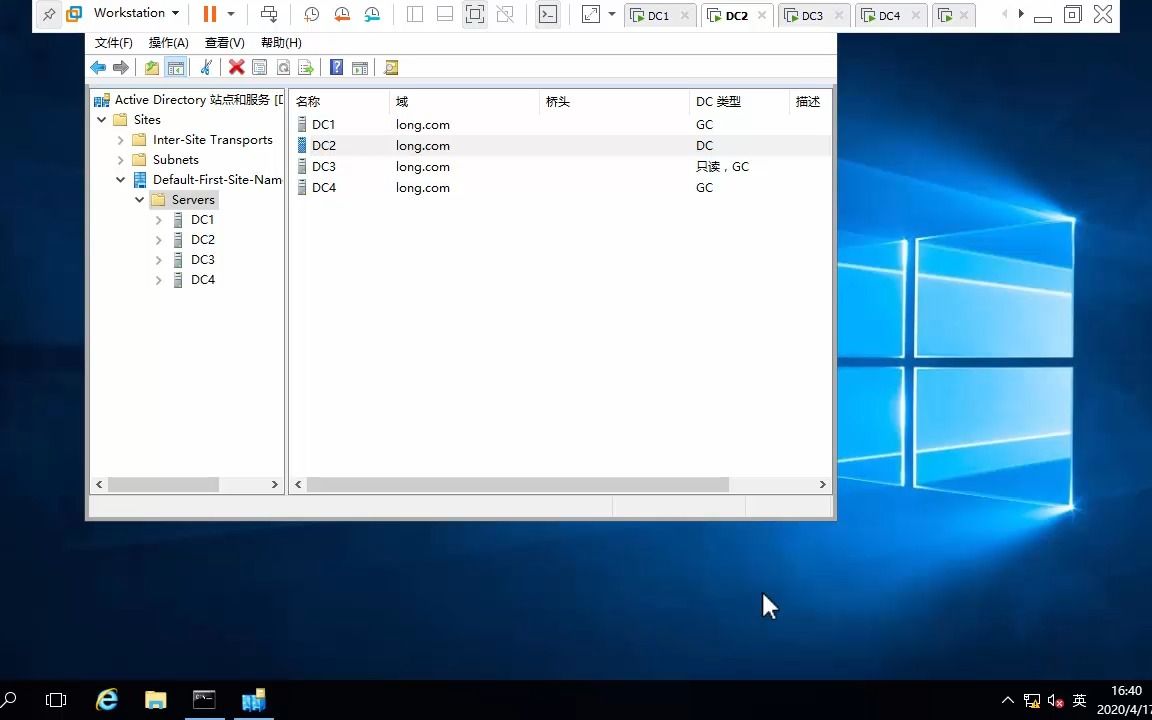Open the console view icon

[547, 14]
